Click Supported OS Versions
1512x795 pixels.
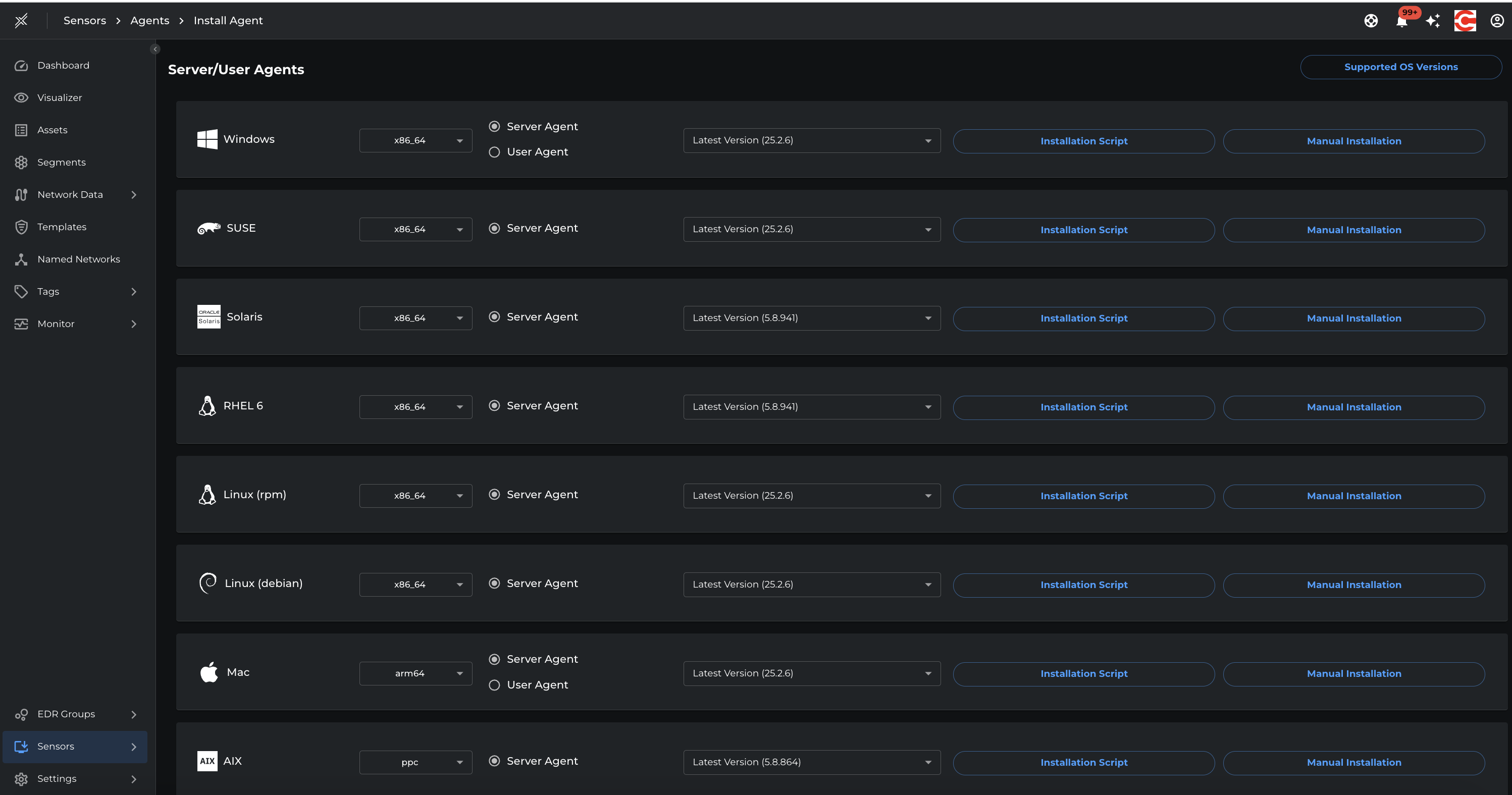pyautogui.click(x=1400, y=66)
